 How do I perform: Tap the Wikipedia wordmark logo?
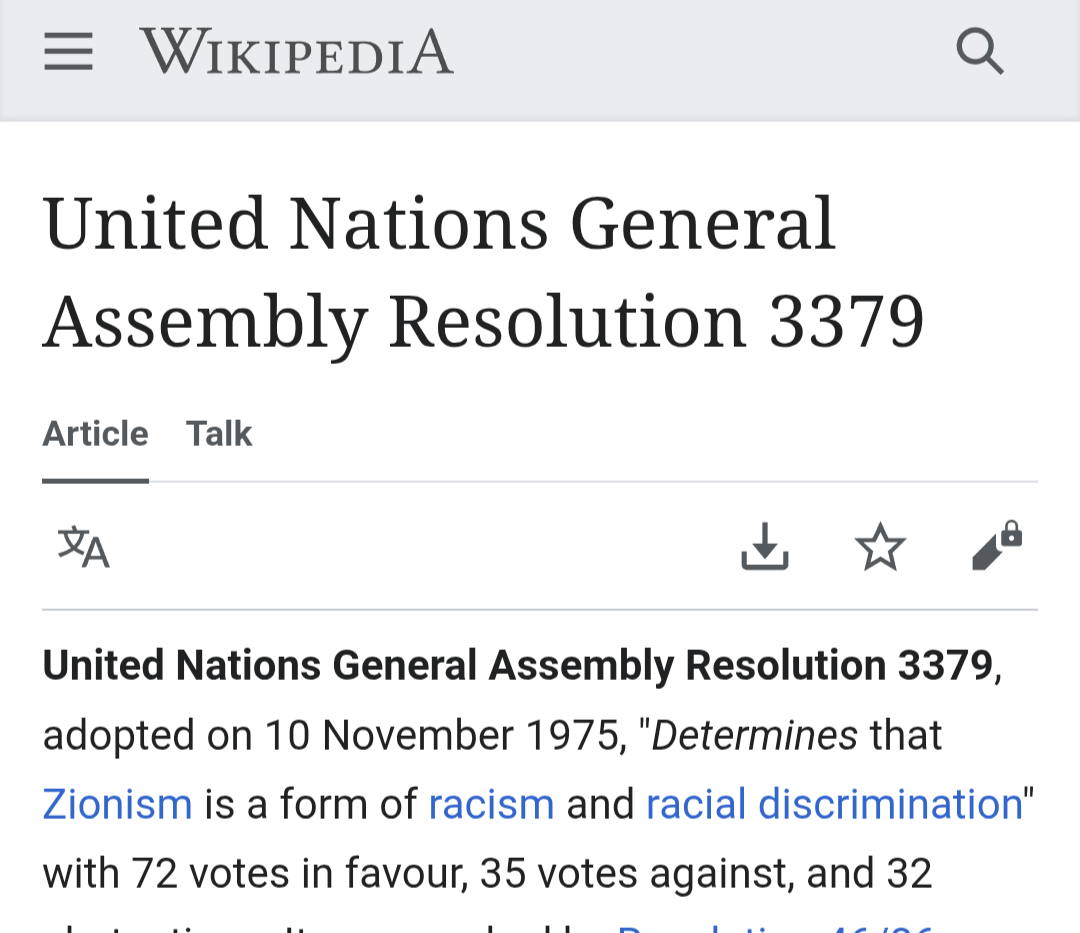point(296,52)
